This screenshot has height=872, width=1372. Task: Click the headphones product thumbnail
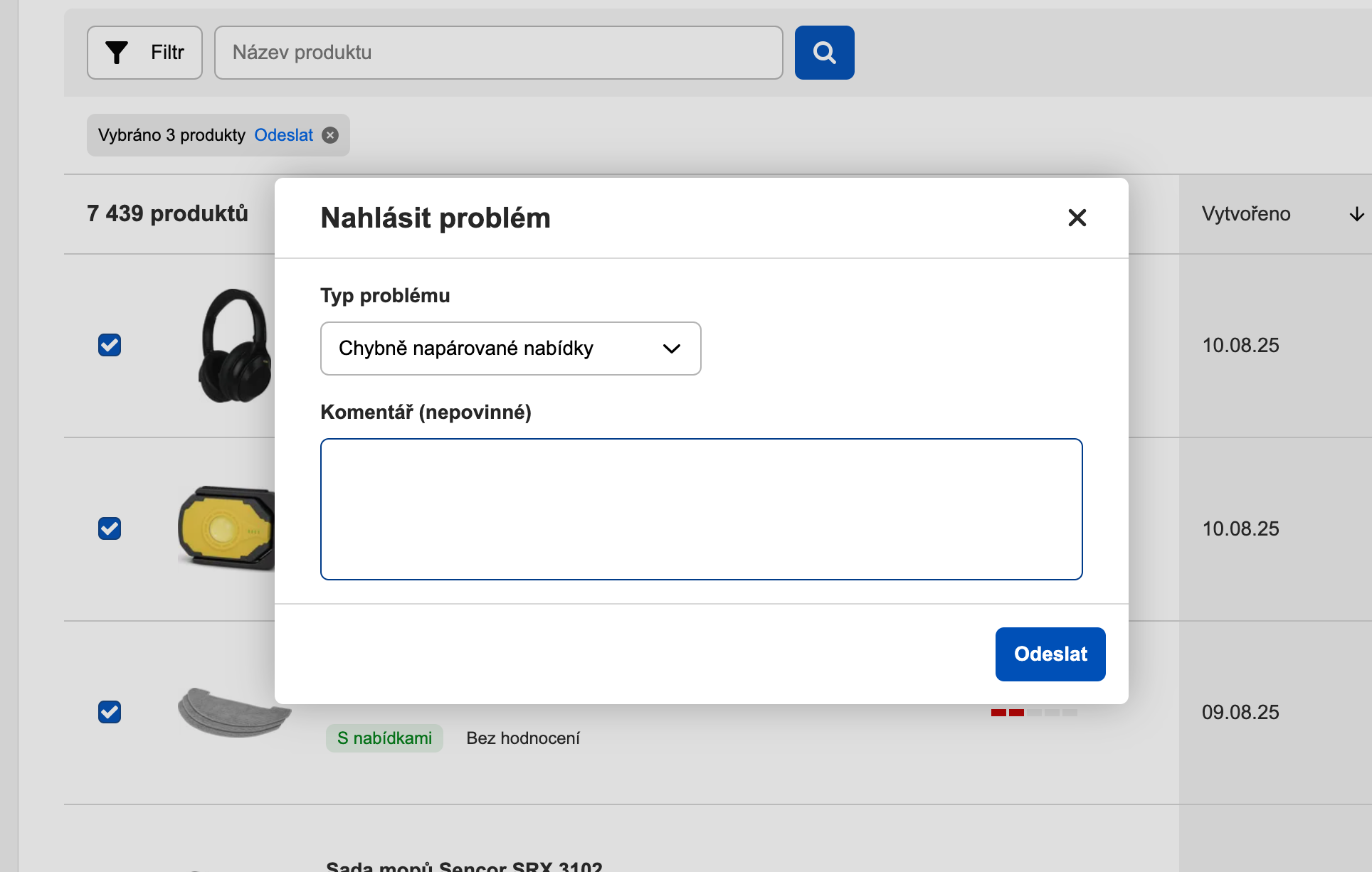235,345
